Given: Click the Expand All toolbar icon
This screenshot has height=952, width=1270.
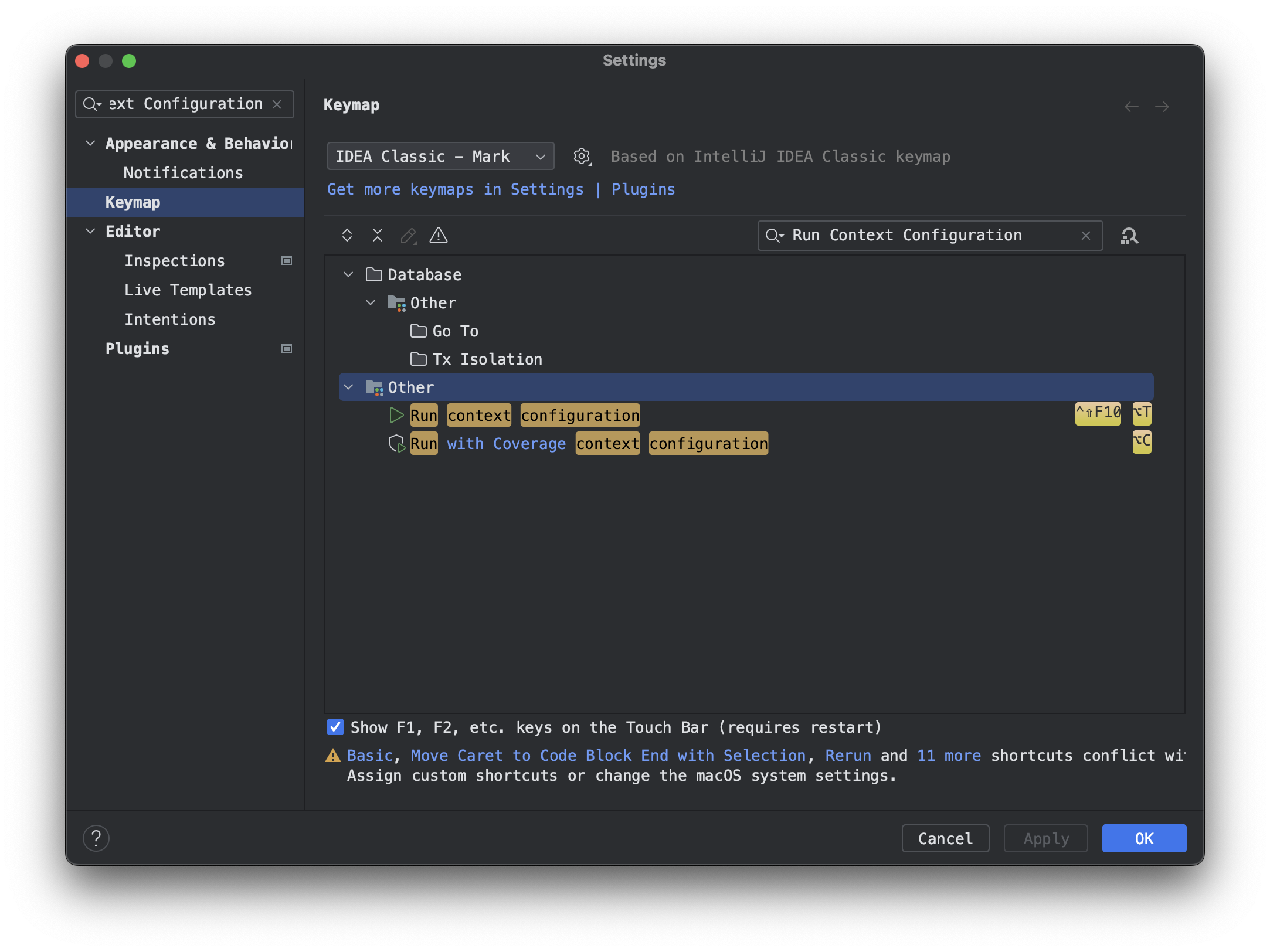Looking at the screenshot, I should pos(347,236).
